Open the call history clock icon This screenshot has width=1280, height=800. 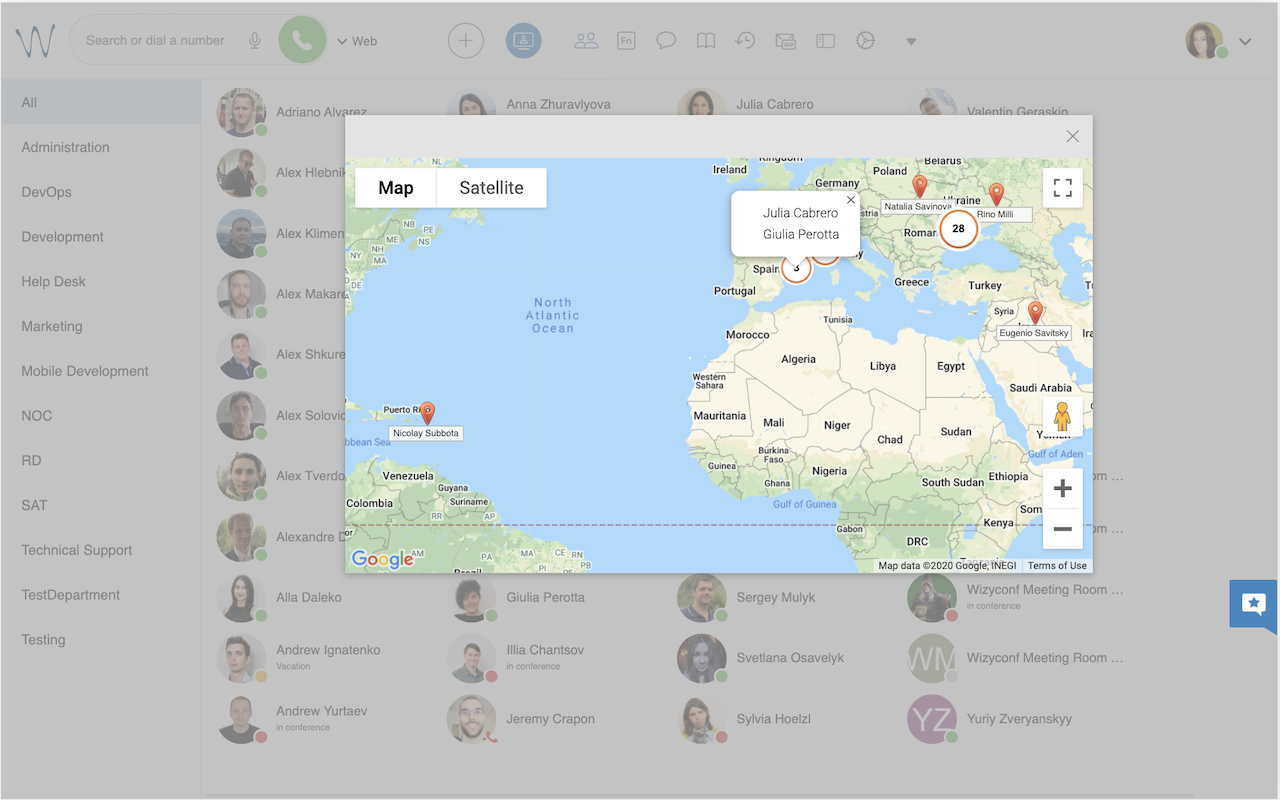click(x=745, y=41)
